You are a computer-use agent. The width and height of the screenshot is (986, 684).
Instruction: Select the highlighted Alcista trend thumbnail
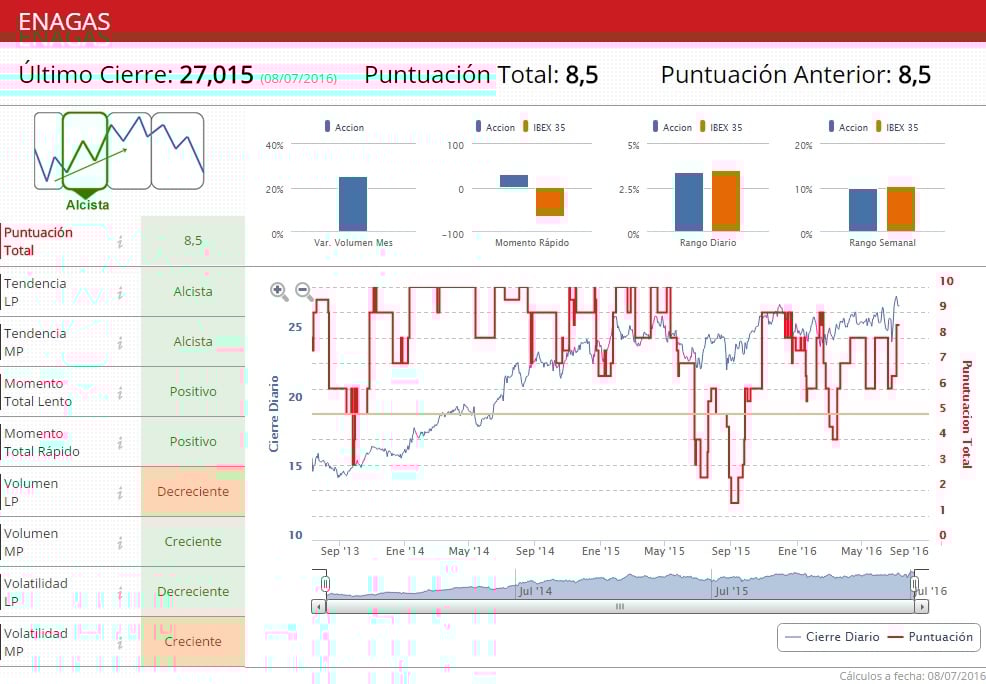tap(86, 151)
